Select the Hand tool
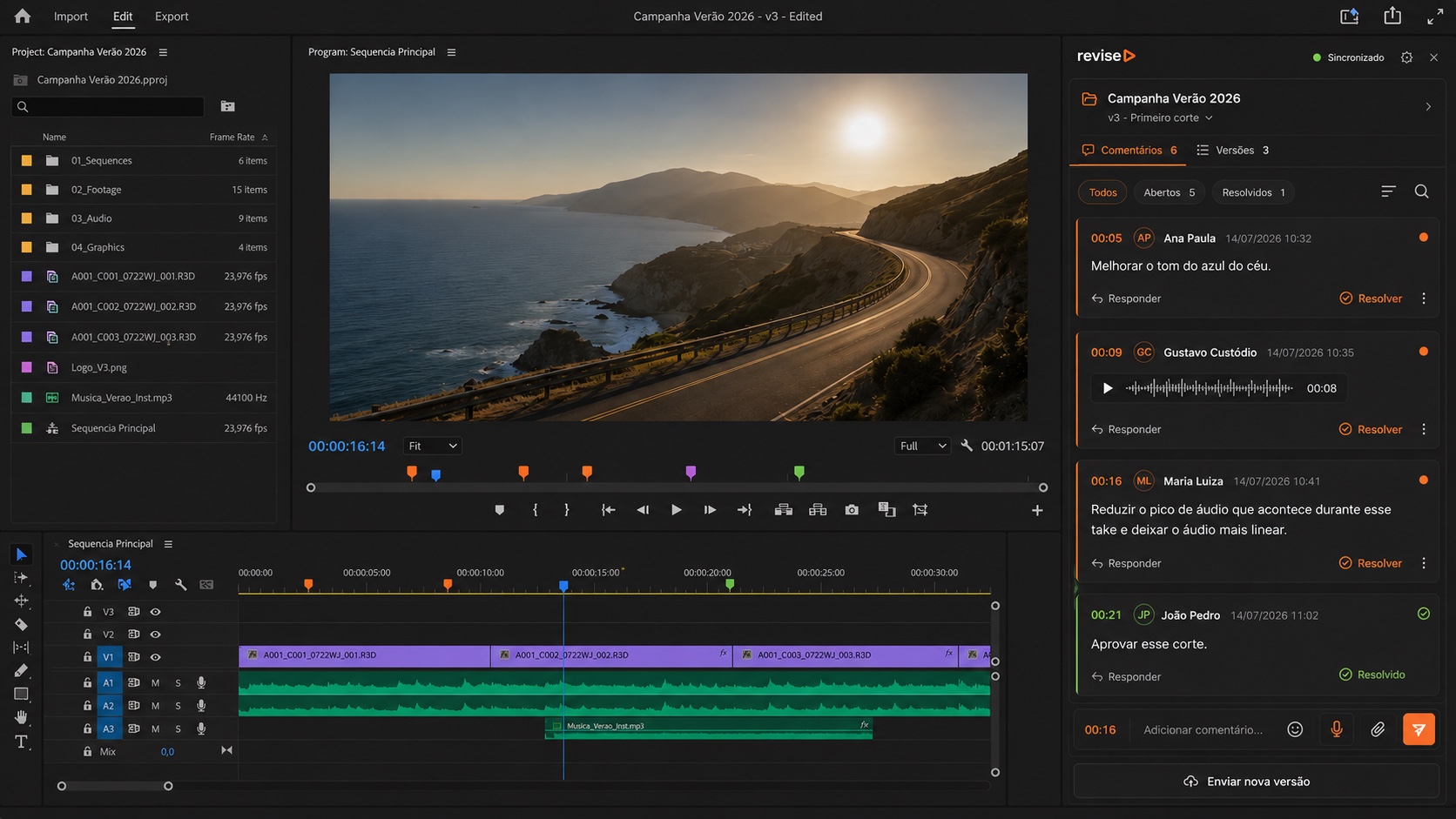The height and width of the screenshot is (819, 1456). coord(21,717)
